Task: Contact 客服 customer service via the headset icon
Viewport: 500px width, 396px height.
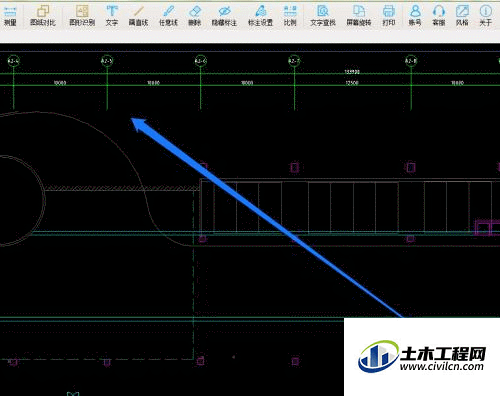Action: 439,16
